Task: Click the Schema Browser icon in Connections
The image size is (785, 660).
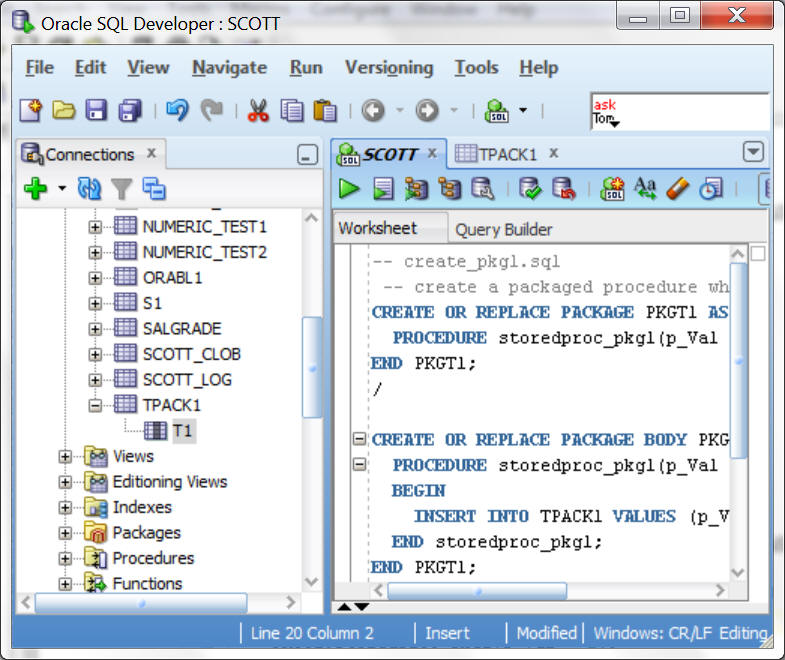Action: [154, 189]
